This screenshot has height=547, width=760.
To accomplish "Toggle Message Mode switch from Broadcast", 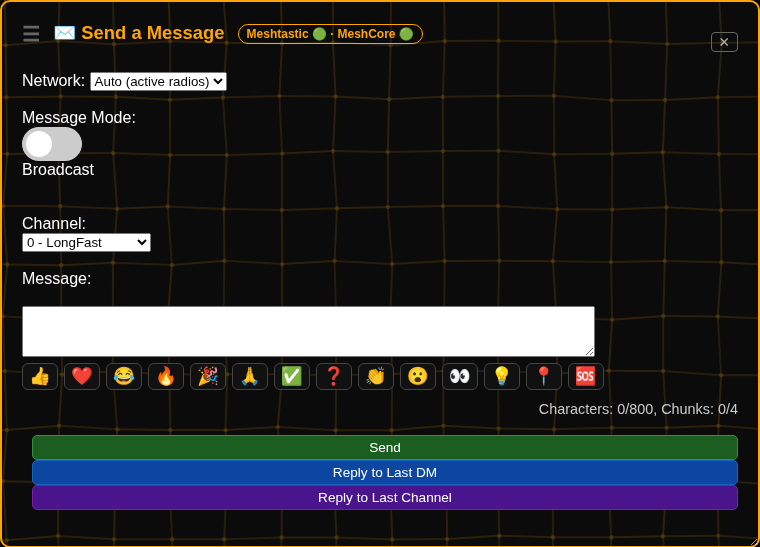I will point(52,144).
